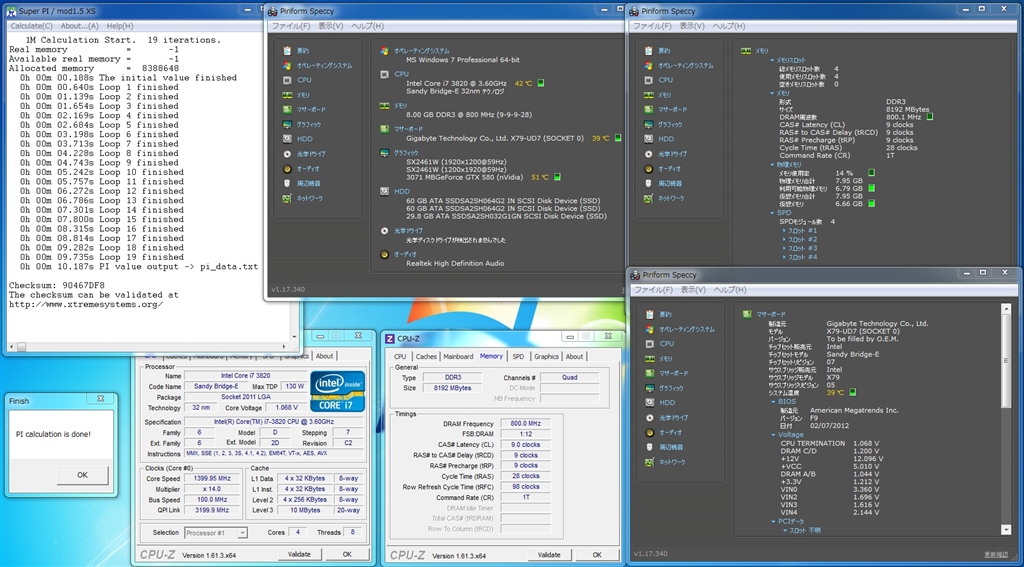
Task: Click green status icon beside DRAM frequency 800.1 MHz
Action: (x=930, y=116)
